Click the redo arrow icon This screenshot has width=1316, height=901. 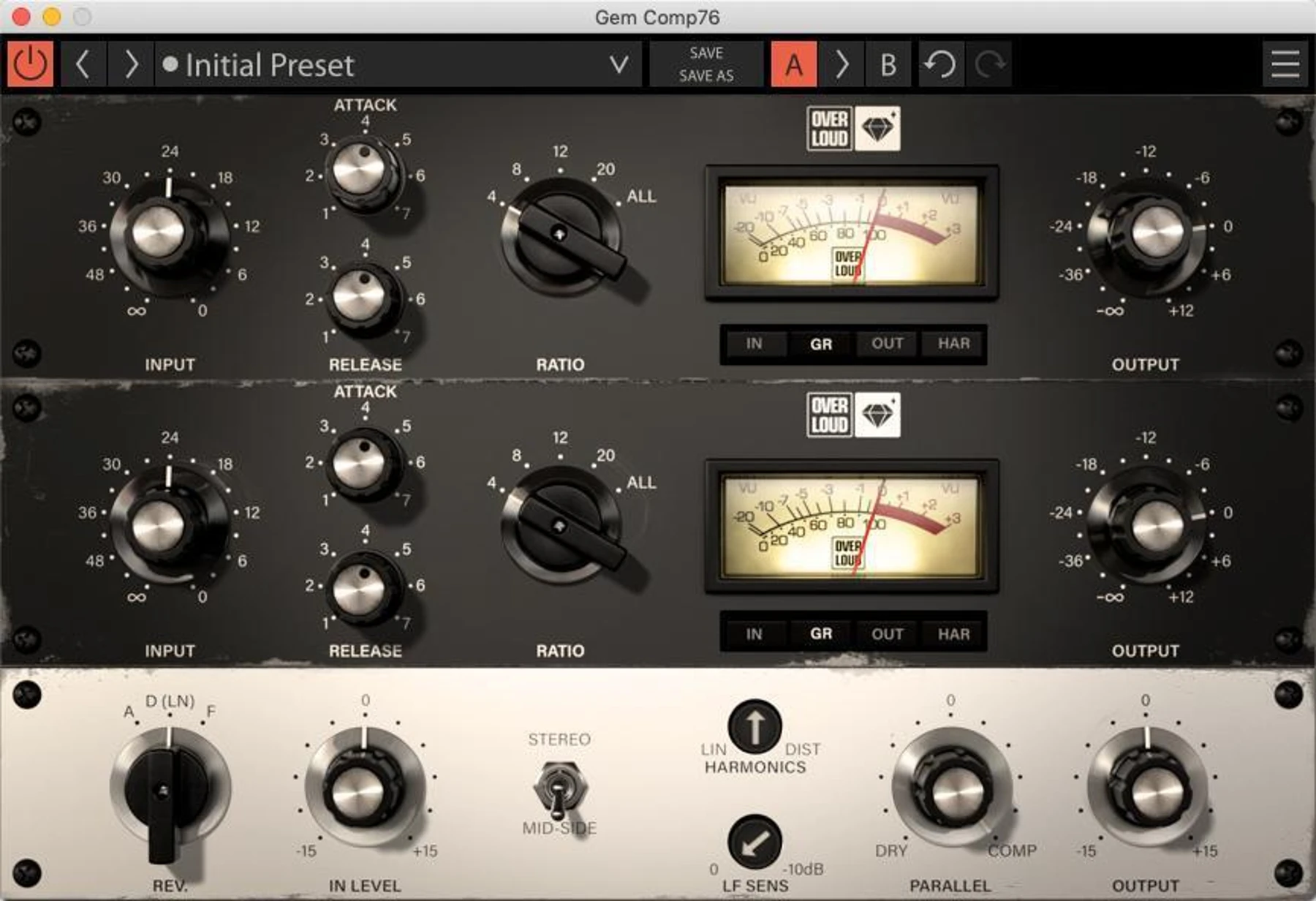989,64
